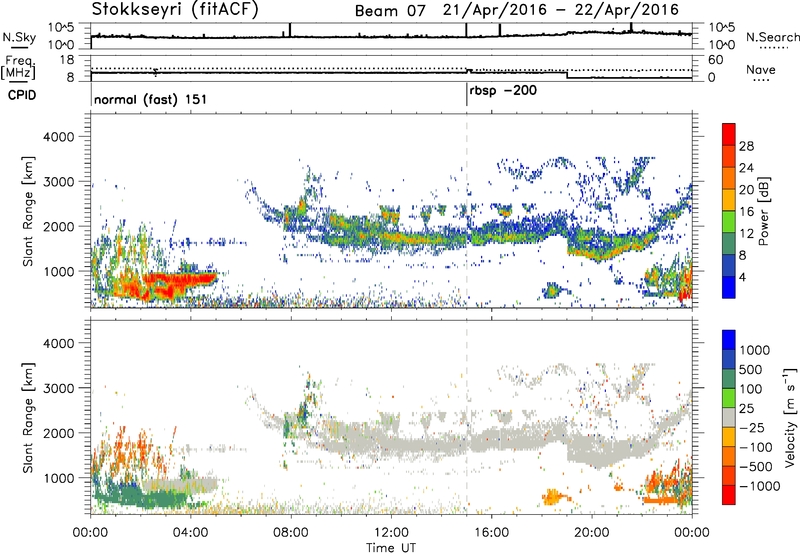The height and width of the screenshot is (554, 800).
Task: Click the '04:00' time axis tick label
Action: pyautogui.click(x=191, y=533)
